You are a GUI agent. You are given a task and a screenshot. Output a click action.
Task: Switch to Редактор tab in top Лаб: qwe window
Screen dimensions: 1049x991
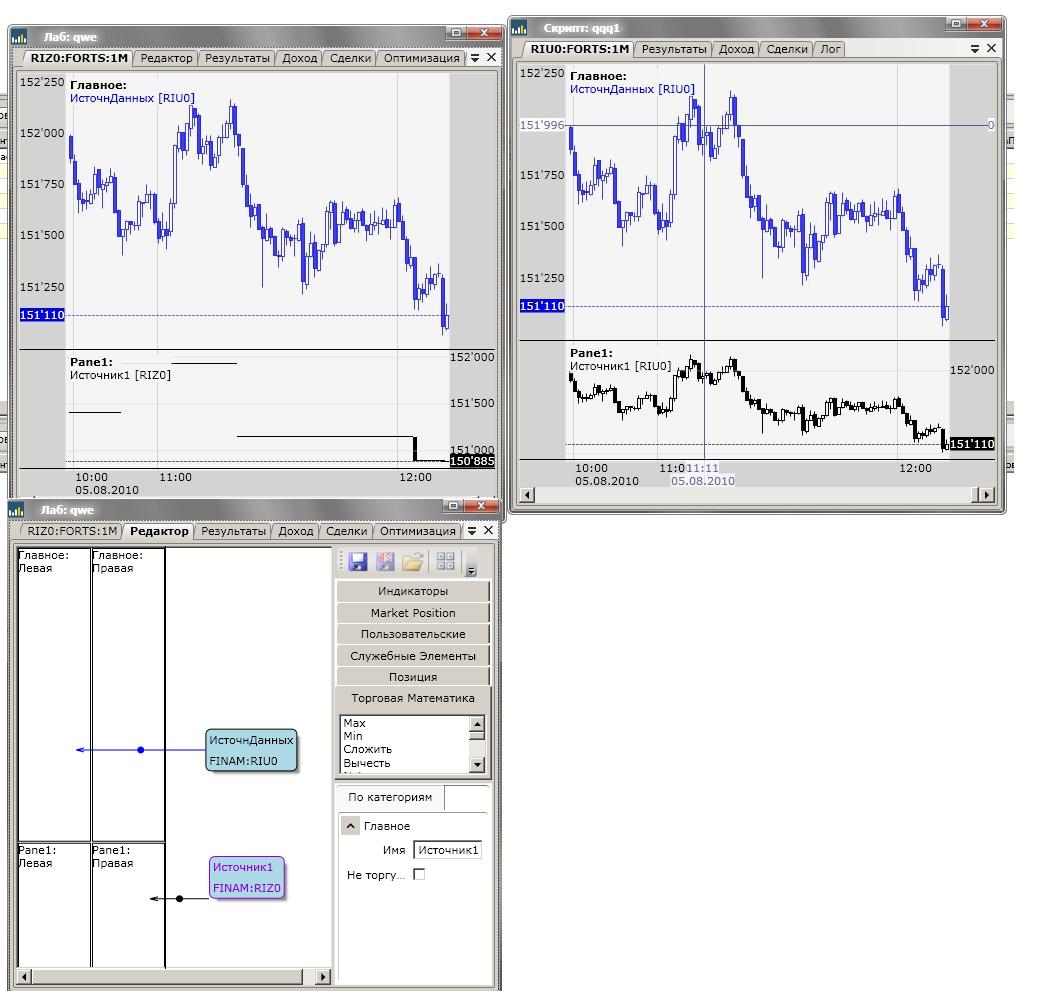(x=166, y=58)
